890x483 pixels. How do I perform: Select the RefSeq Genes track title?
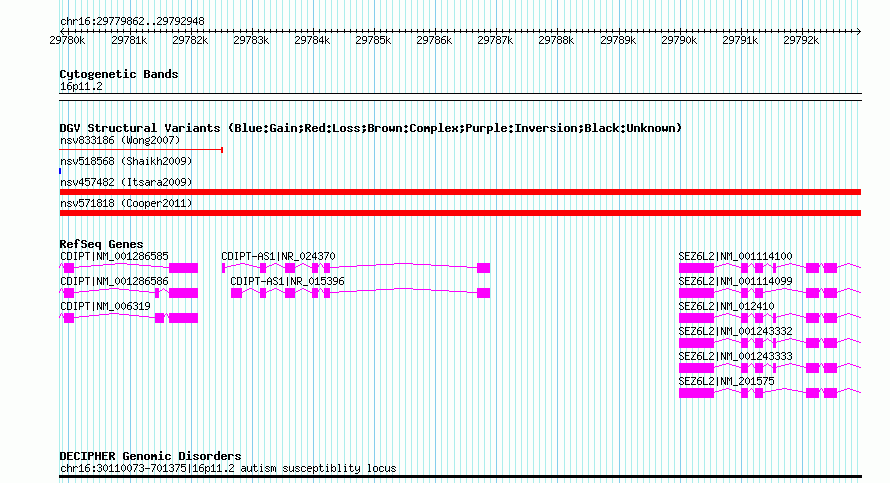(x=101, y=244)
